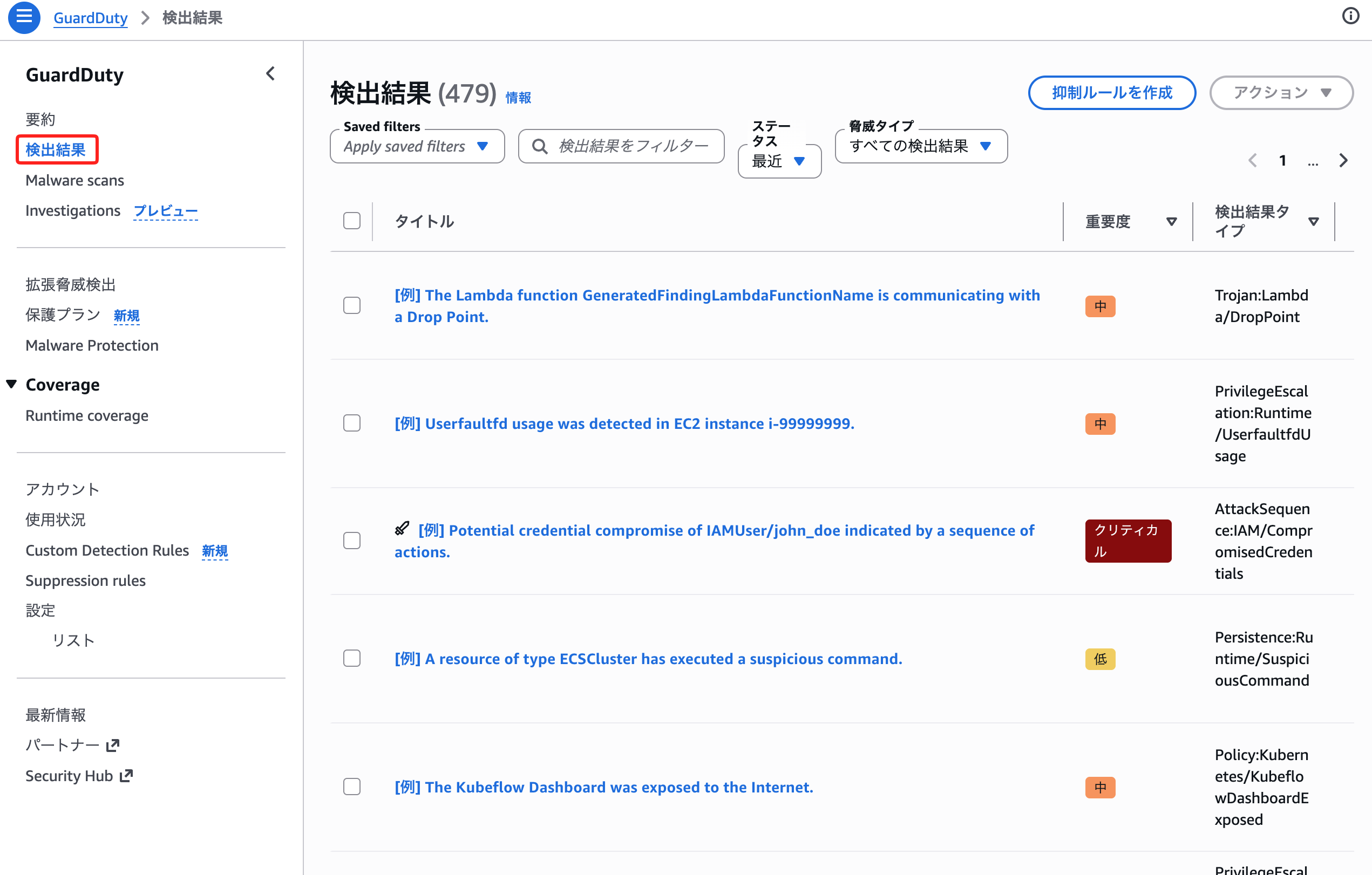Click the 低 severity badge on the ECSCluster row
Viewport: 1372px width, 875px height.
click(1100, 659)
